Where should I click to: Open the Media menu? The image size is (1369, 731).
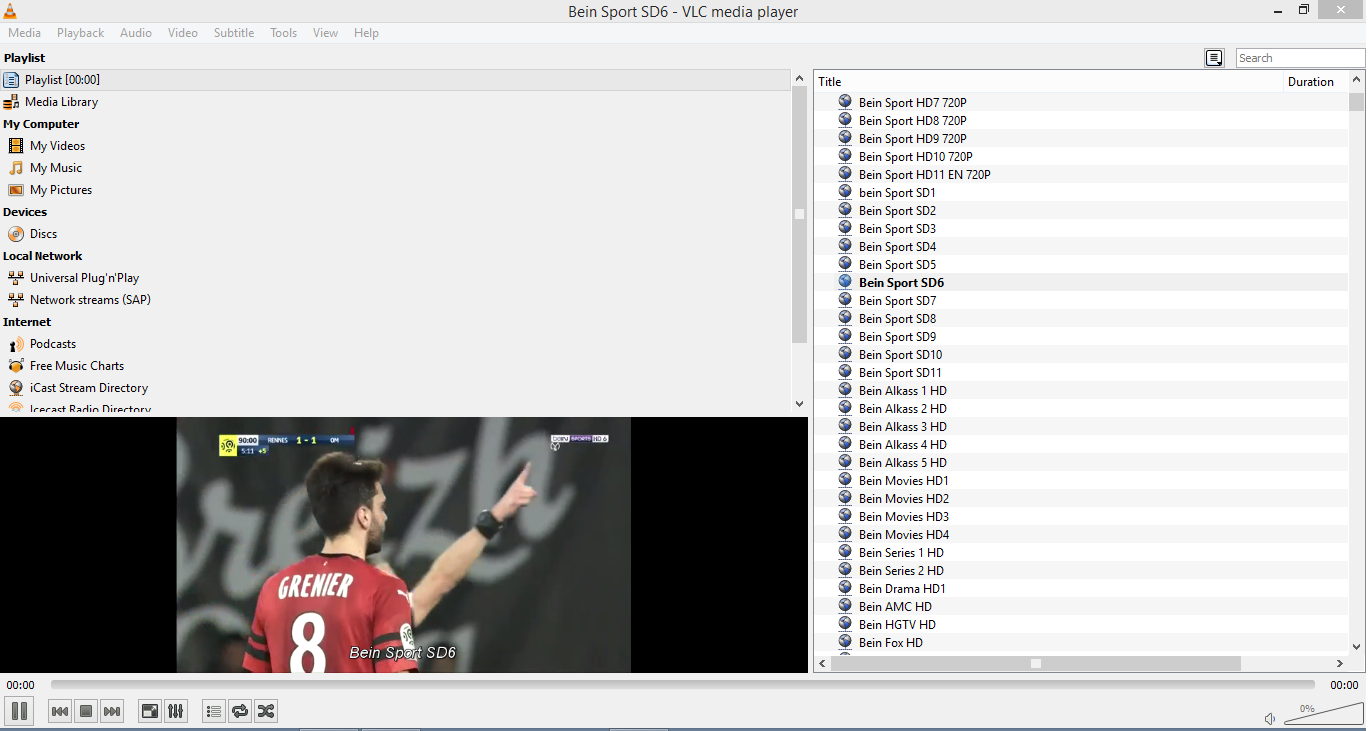24,33
